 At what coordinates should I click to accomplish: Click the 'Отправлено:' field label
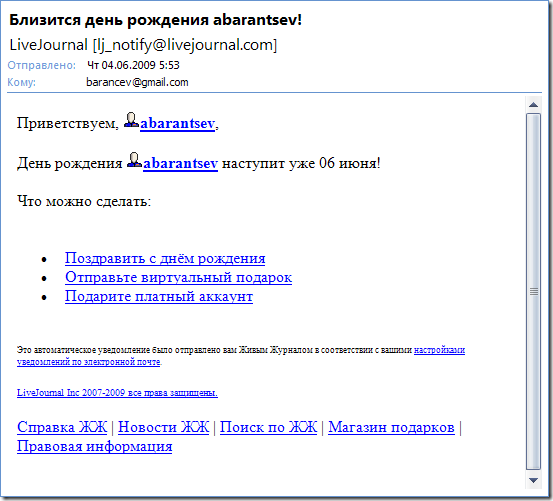pyautogui.click(x=42, y=65)
